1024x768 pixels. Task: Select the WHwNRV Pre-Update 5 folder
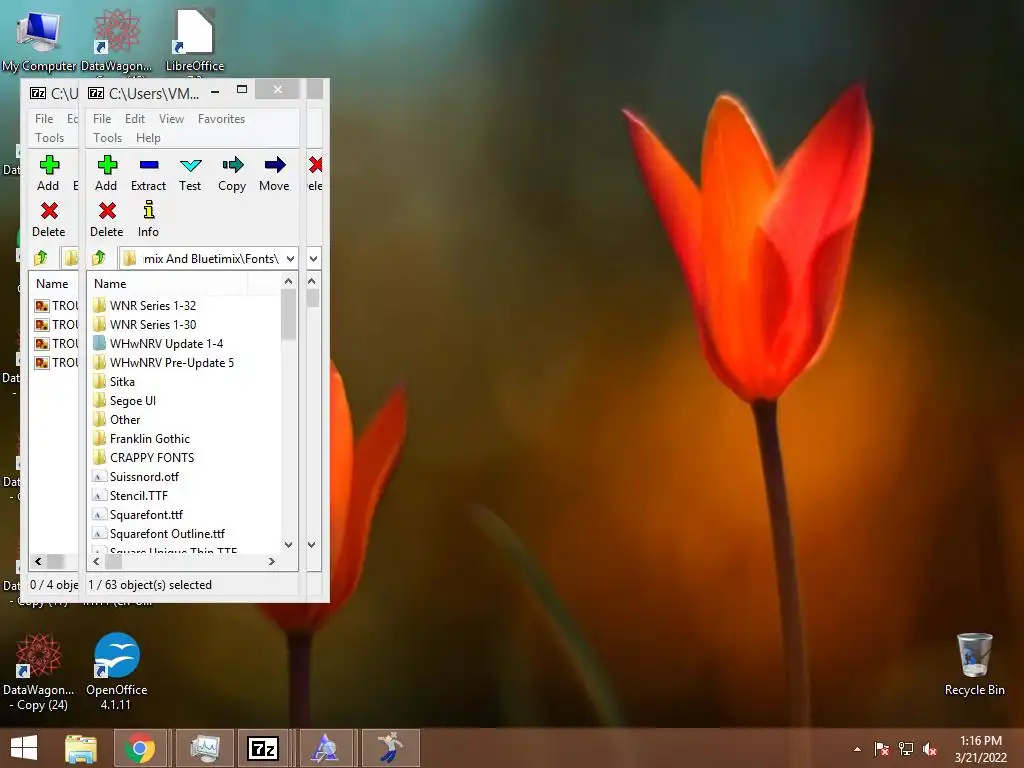coord(172,362)
